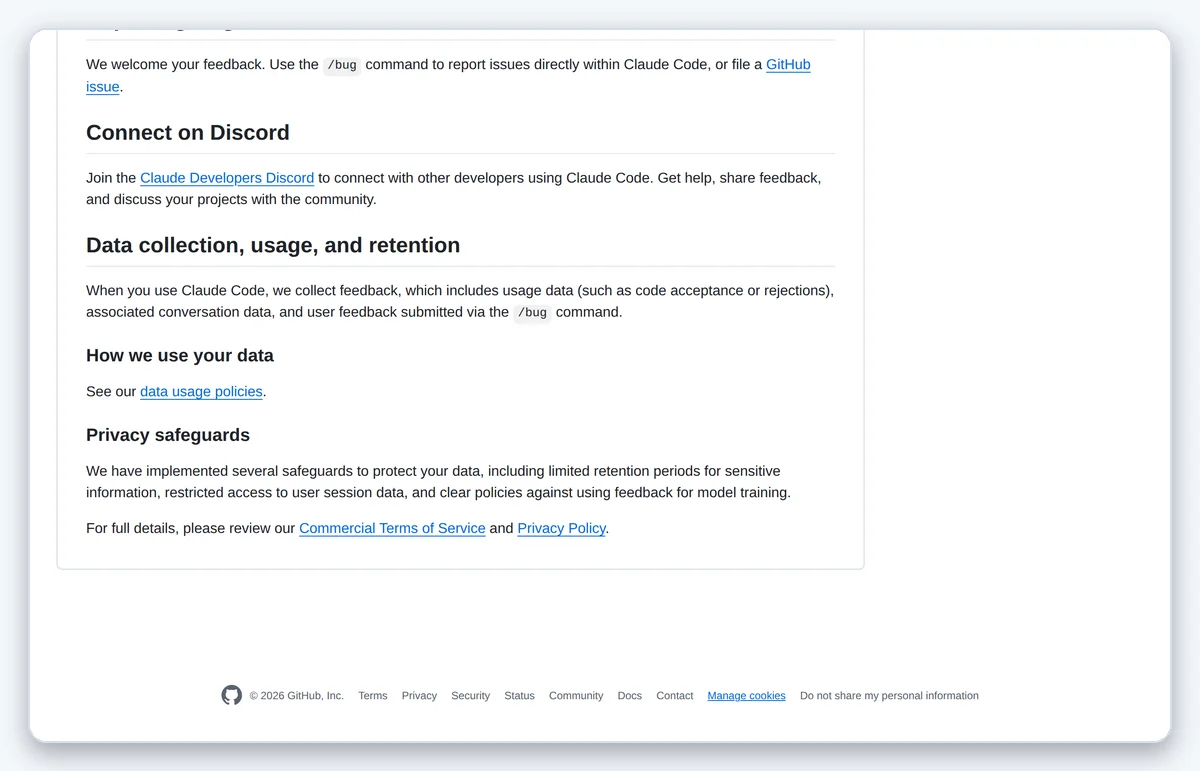This screenshot has height=771, width=1200.
Task: Click Terms in the footer
Action: 373,696
